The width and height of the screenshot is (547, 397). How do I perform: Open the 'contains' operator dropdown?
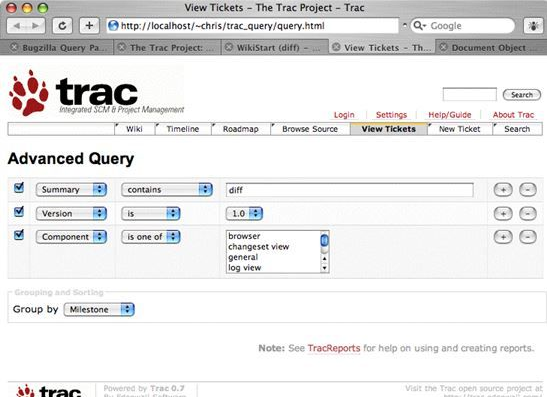coord(167,190)
